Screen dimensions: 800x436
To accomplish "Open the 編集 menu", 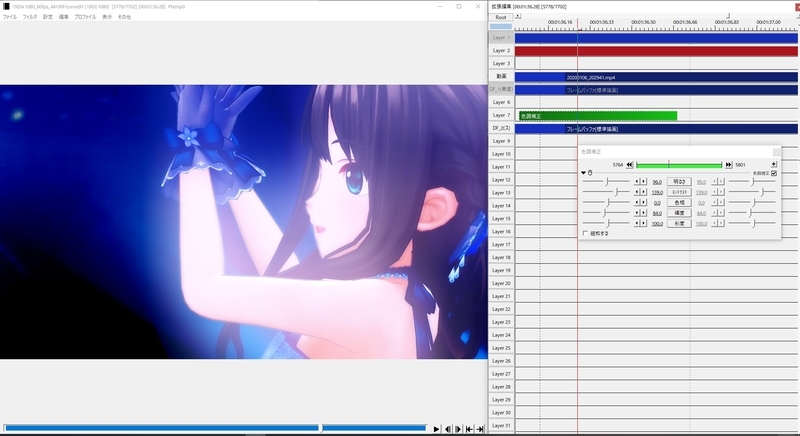I will 63,17.
